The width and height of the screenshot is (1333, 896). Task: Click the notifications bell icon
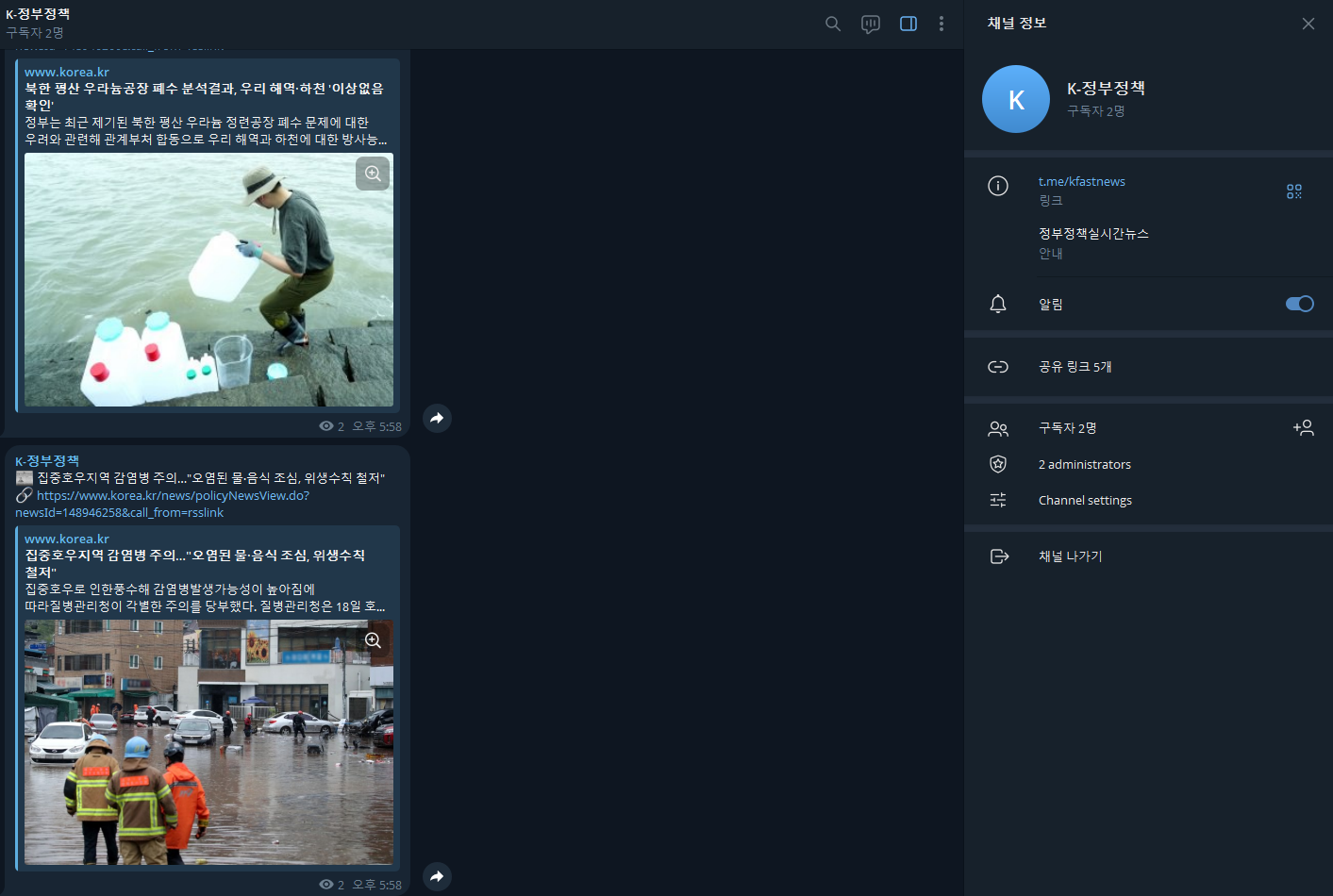click(x=998, y=304)
